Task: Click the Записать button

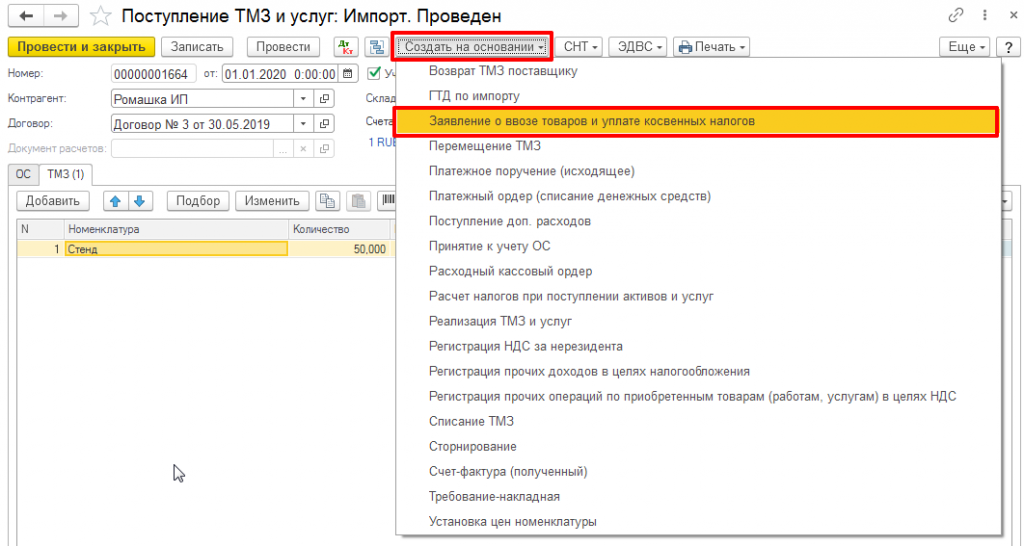Action: 197,47
